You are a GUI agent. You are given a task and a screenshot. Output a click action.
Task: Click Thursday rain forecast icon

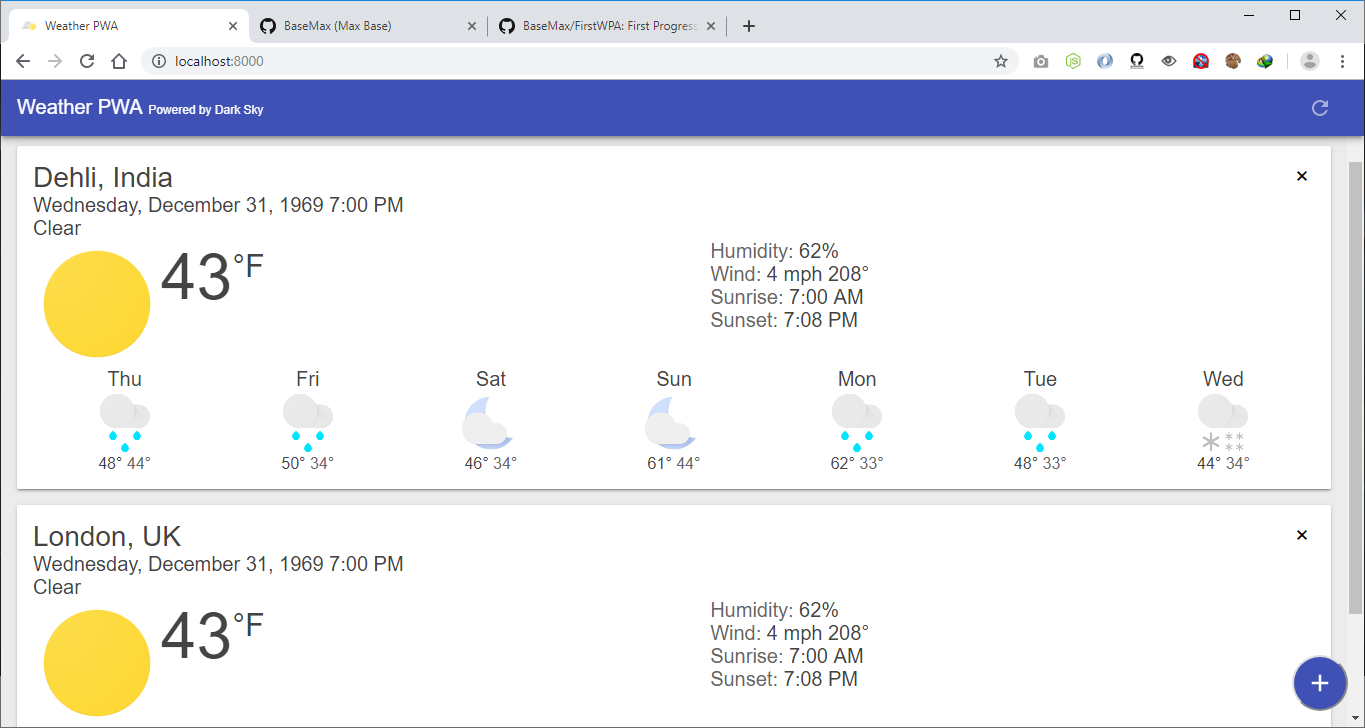(x=125, y=422)
